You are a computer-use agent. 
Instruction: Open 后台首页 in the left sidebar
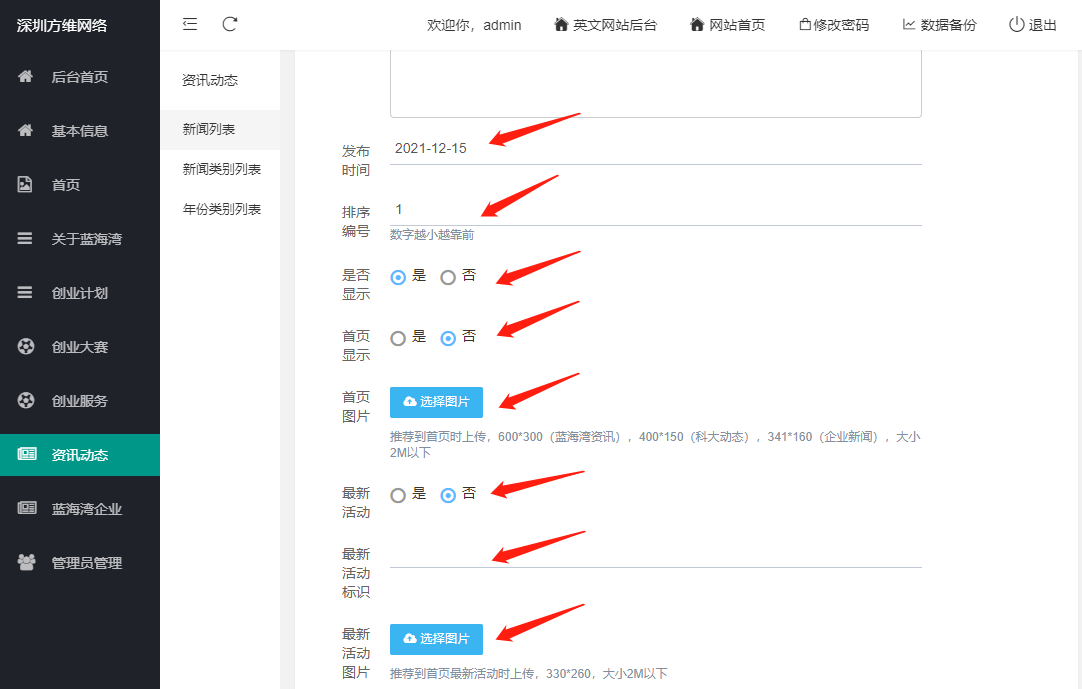click(79, 77)
